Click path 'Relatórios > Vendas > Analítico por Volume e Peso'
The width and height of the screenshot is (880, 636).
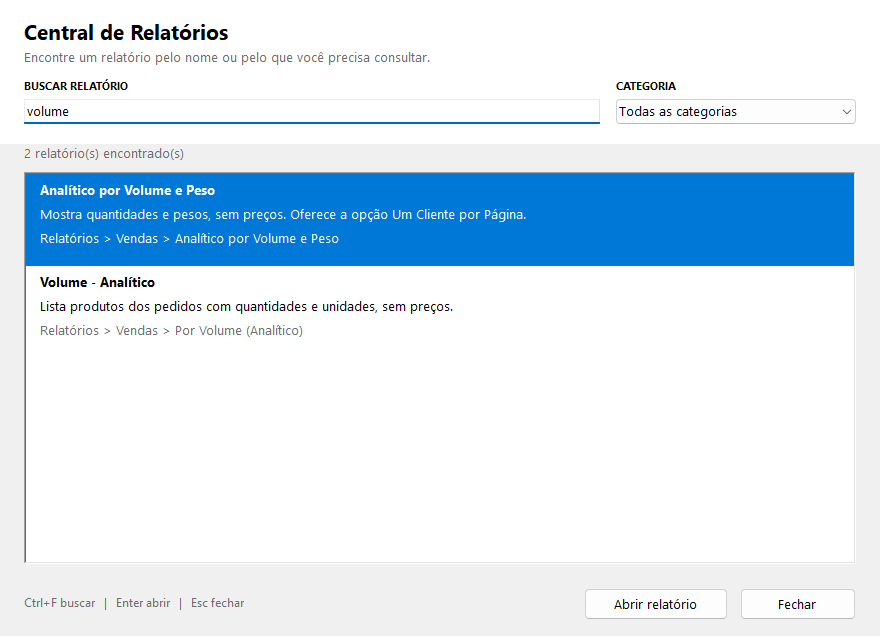click(189, 239)
